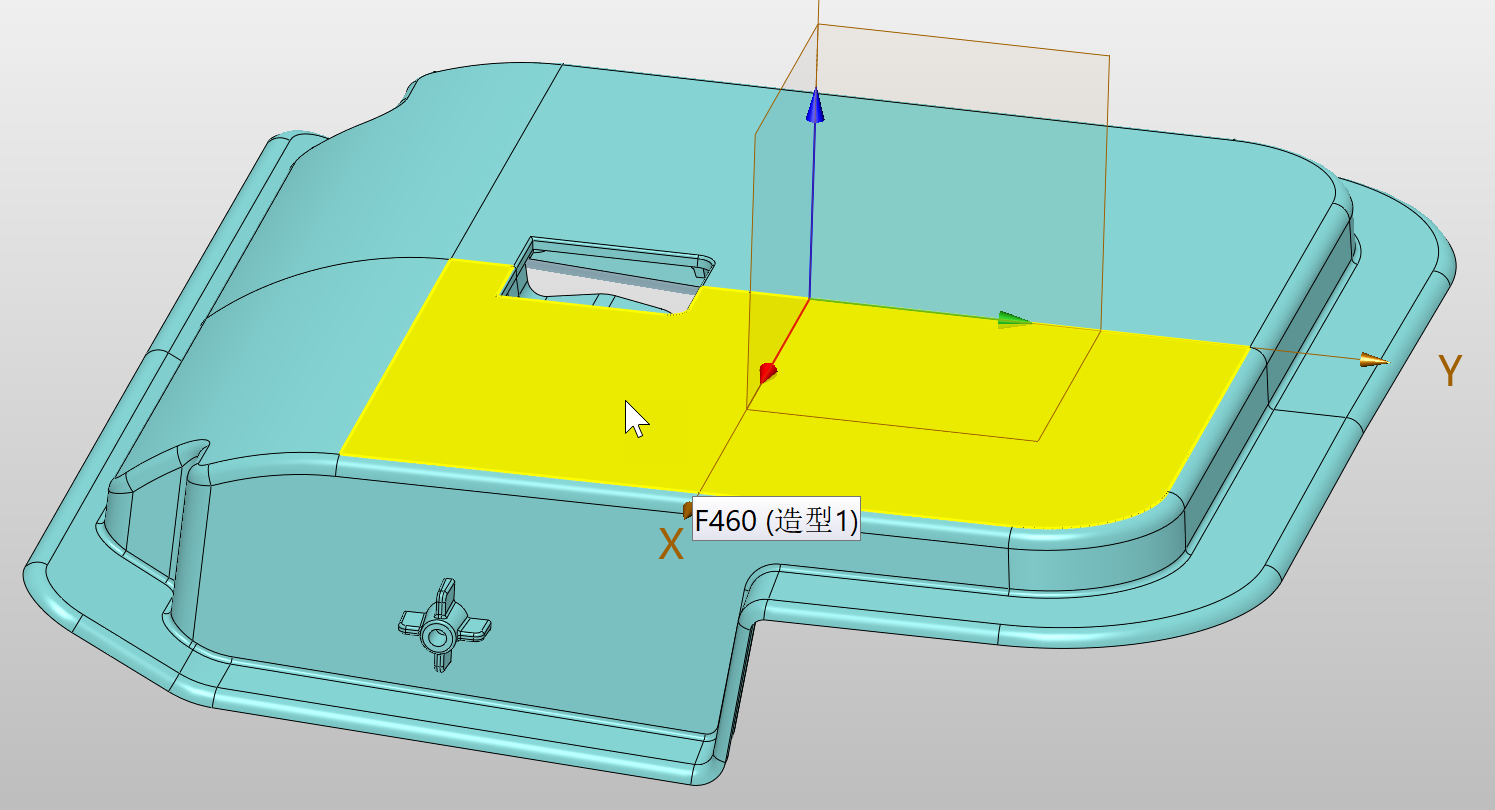This screenshot has height=810, width=1495.
Task: Click the blue Z-axis arrow
Action: [x=816, y=106]
